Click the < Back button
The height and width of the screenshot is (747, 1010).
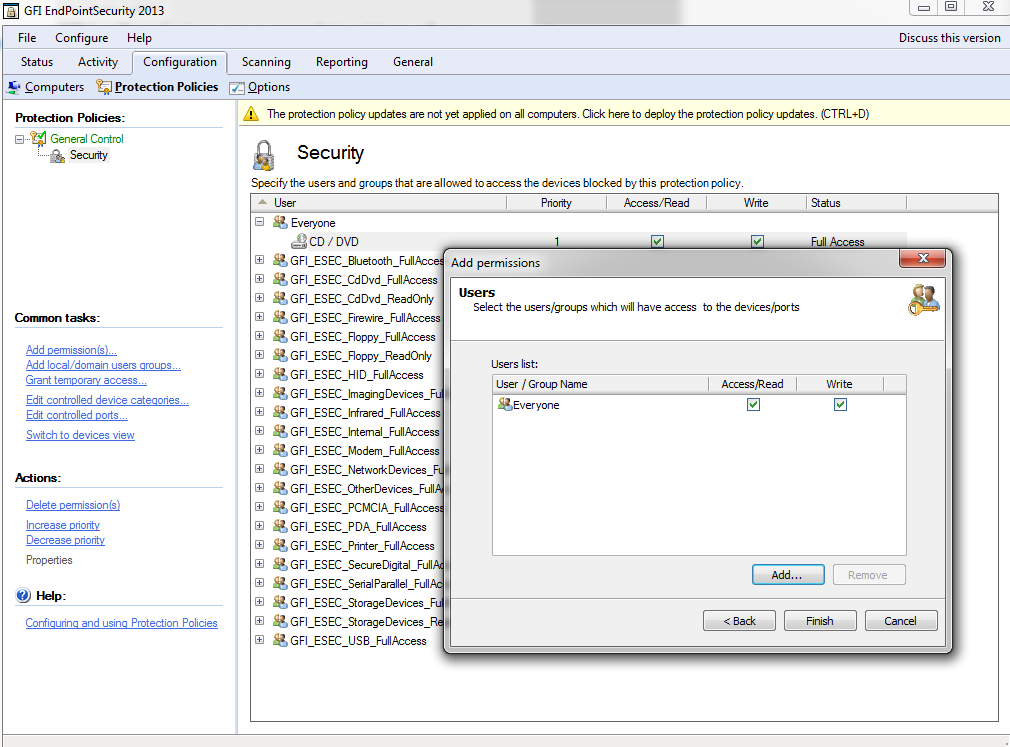point(739,621)
